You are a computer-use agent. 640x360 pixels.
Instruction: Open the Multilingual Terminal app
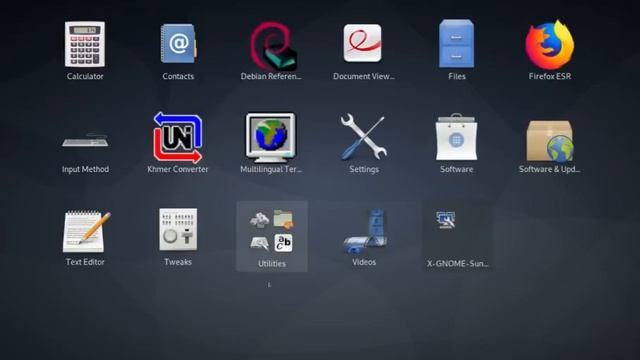[271, 138]
